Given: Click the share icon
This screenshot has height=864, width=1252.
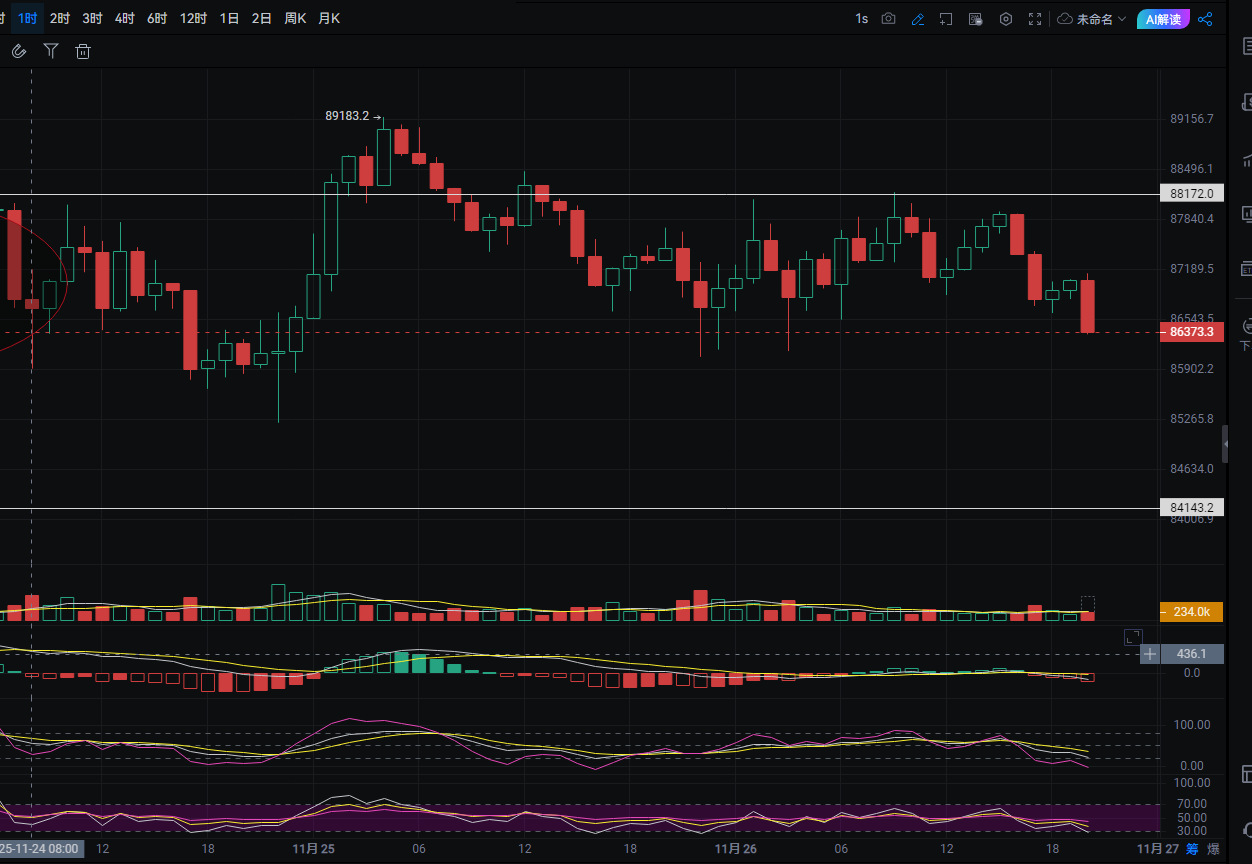Looking at the screenshot, I should pyautogui.click(x=1205, y=19).
